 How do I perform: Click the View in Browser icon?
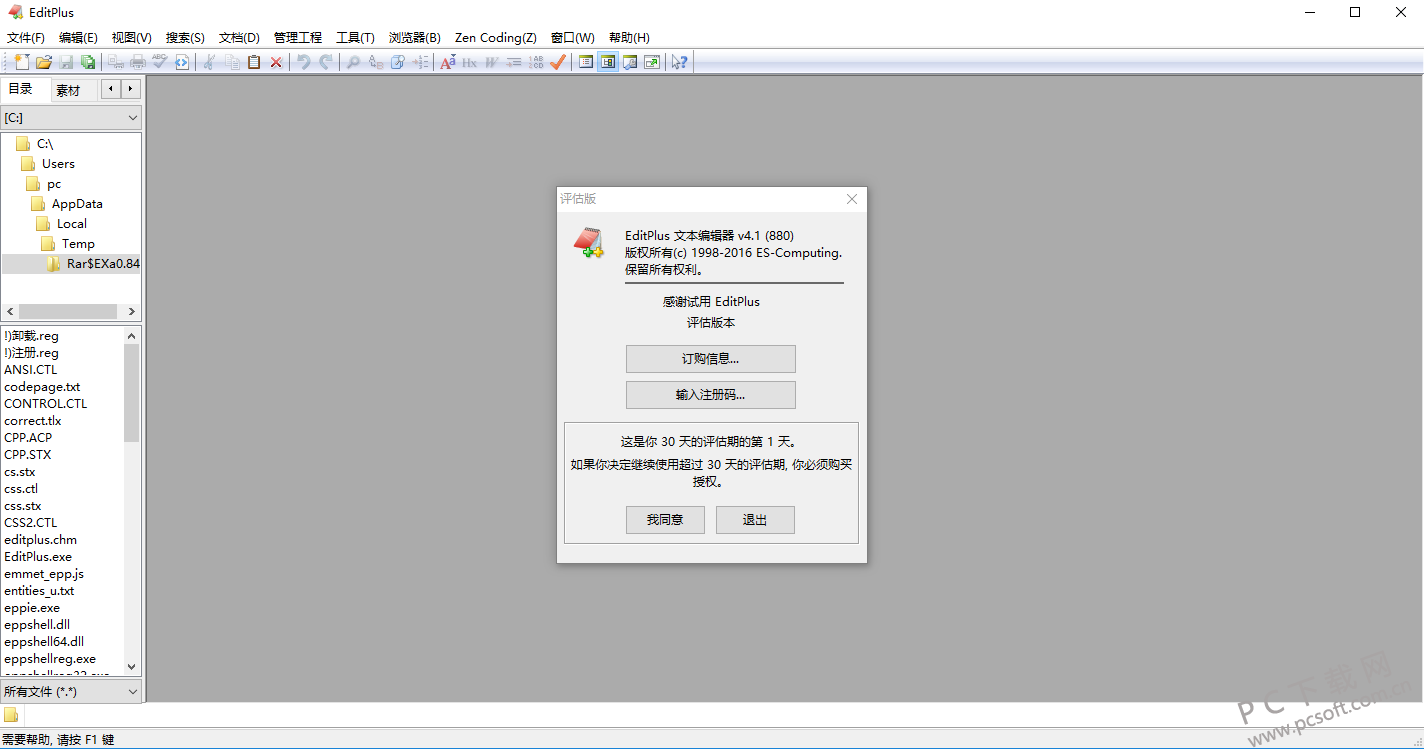point(182,62)
